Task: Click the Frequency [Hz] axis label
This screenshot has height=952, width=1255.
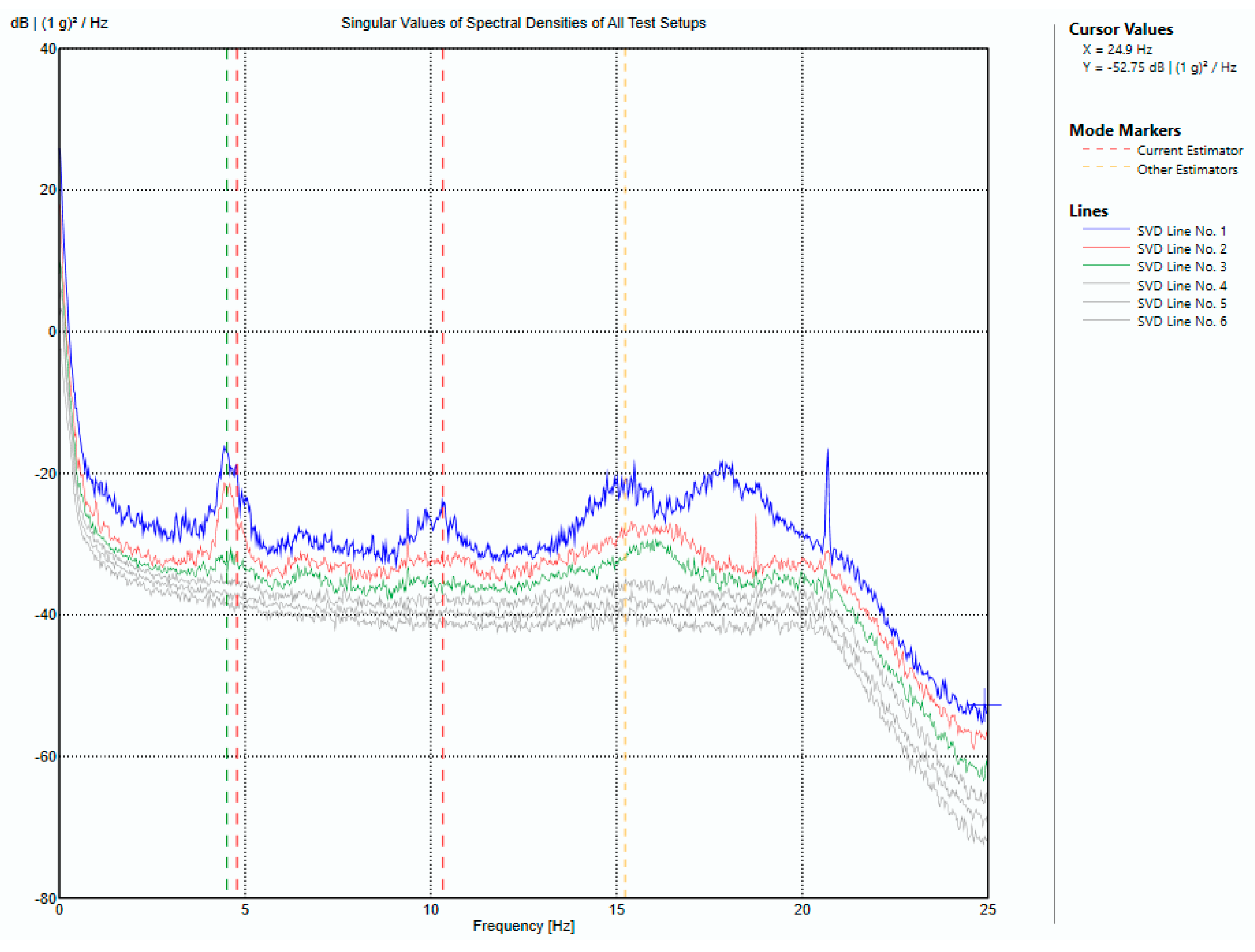Action: tap(523, 926)
